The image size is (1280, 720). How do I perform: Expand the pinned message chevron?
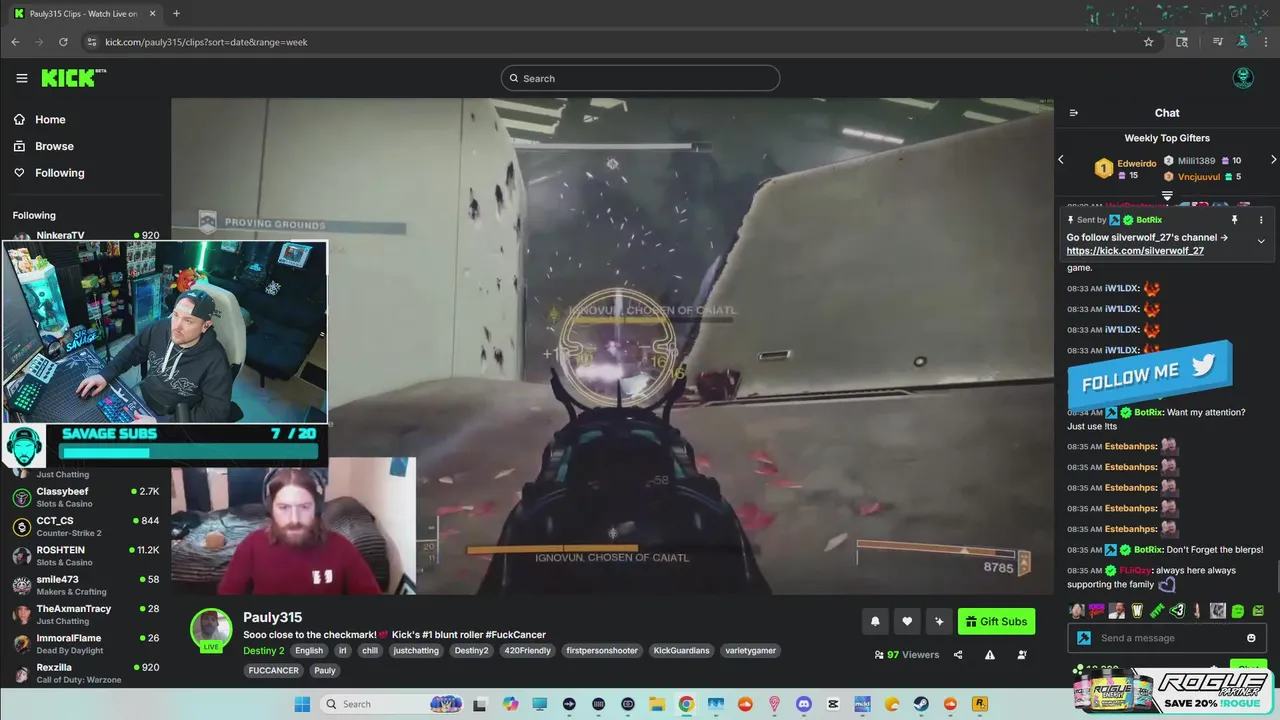1261,241
